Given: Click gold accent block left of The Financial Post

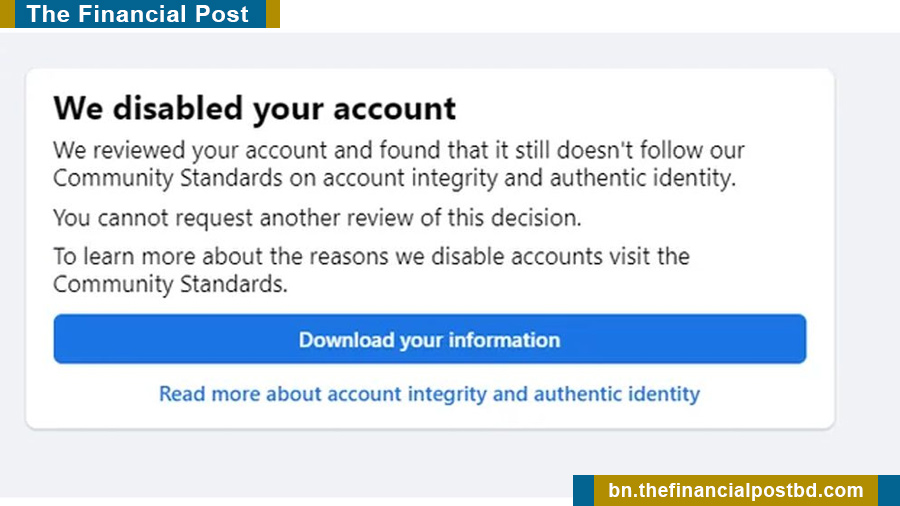Looking at the screenshot, I should point(7,14).
